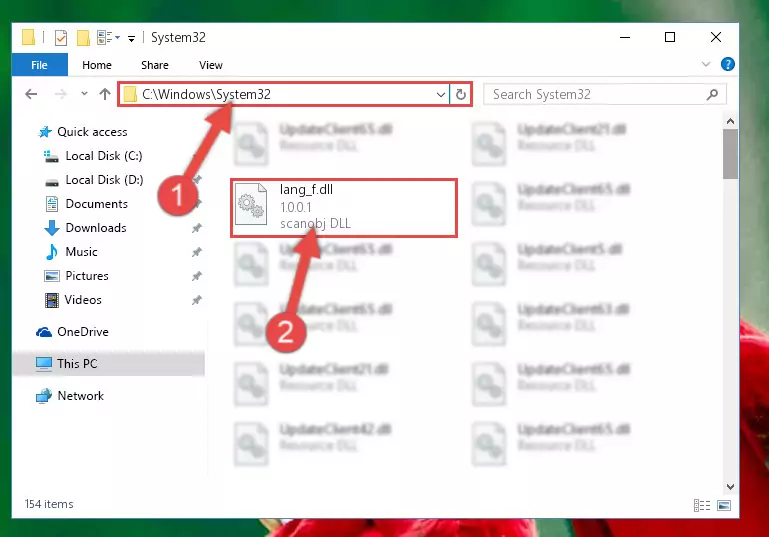This screenshot has height=537, width=769.
Task: Click the pin icon beside Videos
Action: click(x=197, y=300)
